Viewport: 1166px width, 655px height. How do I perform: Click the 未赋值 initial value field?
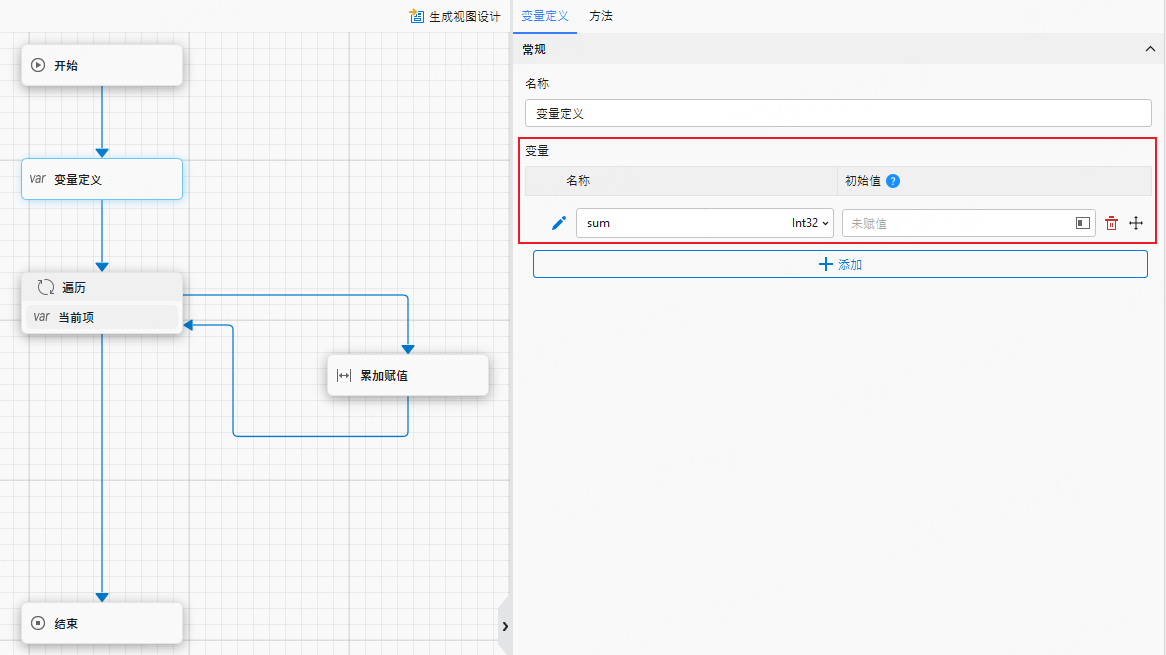[955, 224]
